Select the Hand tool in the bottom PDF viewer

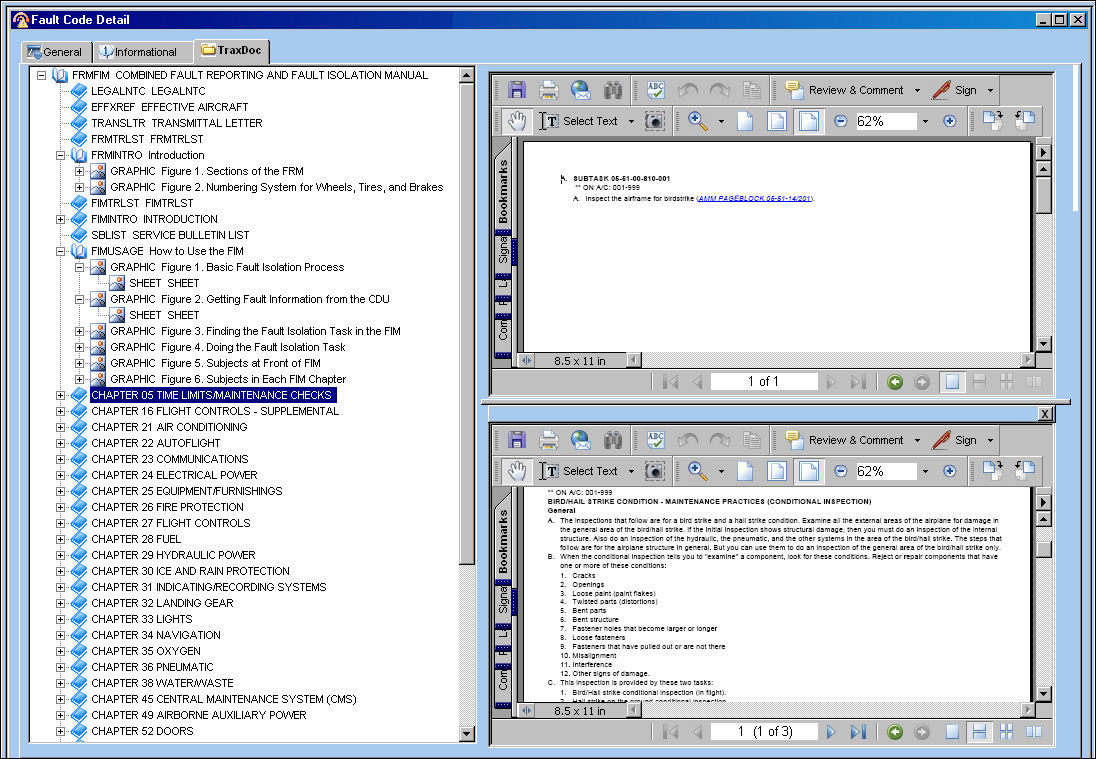click(x=517, y=471)
